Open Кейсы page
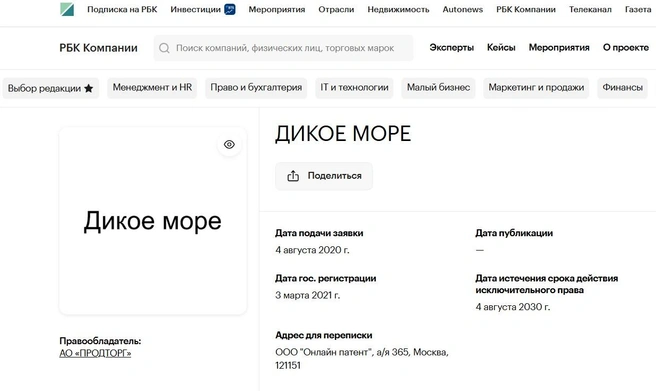 tap(501, 48)
